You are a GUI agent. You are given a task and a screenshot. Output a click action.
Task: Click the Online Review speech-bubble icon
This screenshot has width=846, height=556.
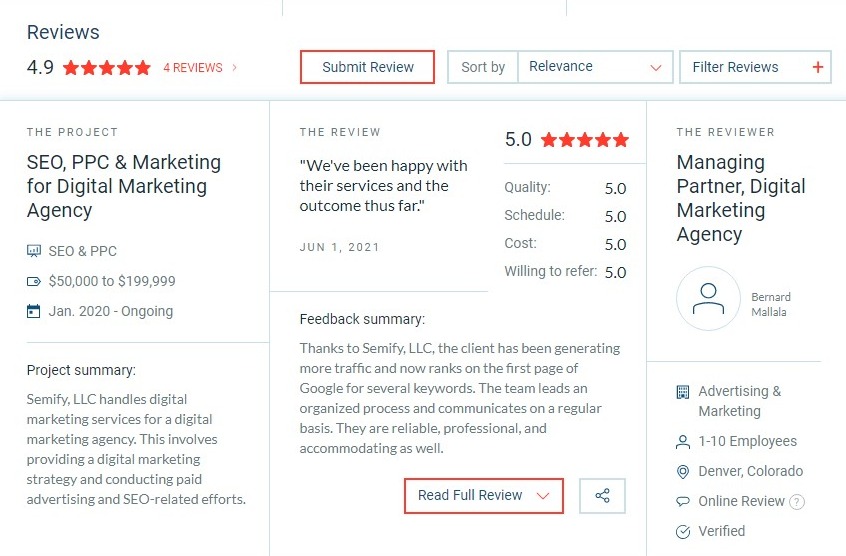[683, 502]
